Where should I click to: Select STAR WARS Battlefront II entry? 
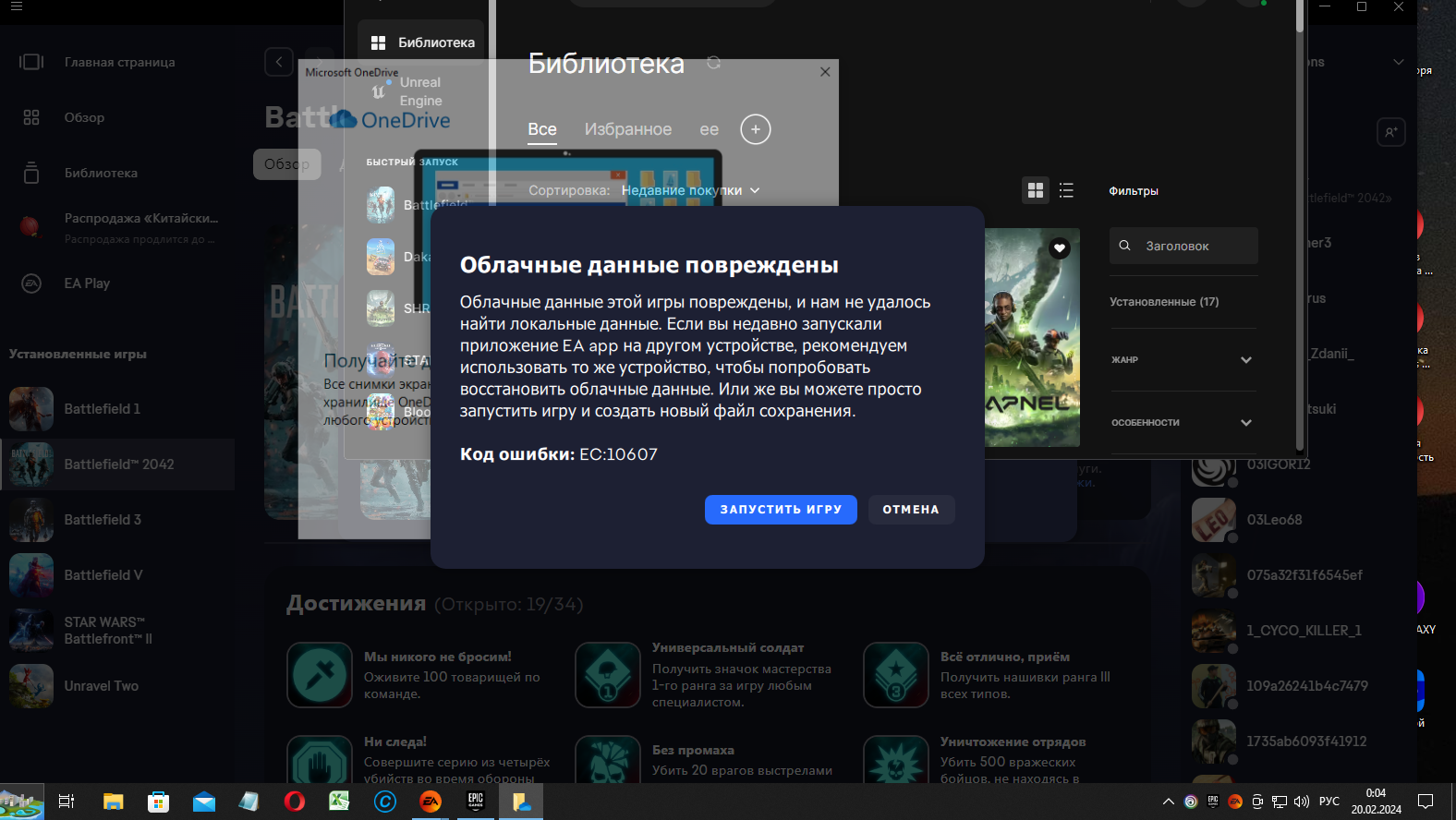click(x=117, y=631)
